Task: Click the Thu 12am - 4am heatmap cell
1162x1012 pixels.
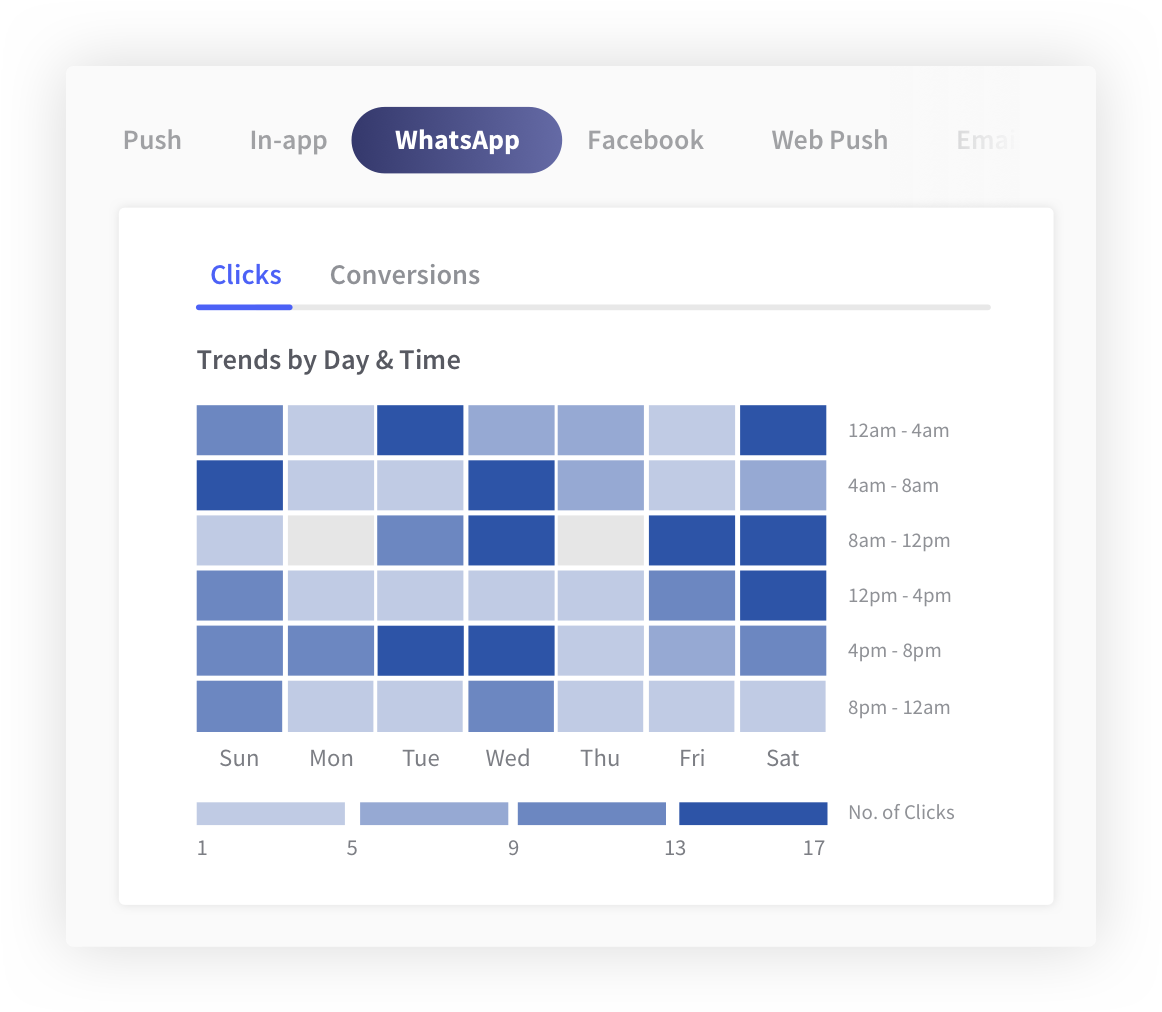Action: click(601, 430)
